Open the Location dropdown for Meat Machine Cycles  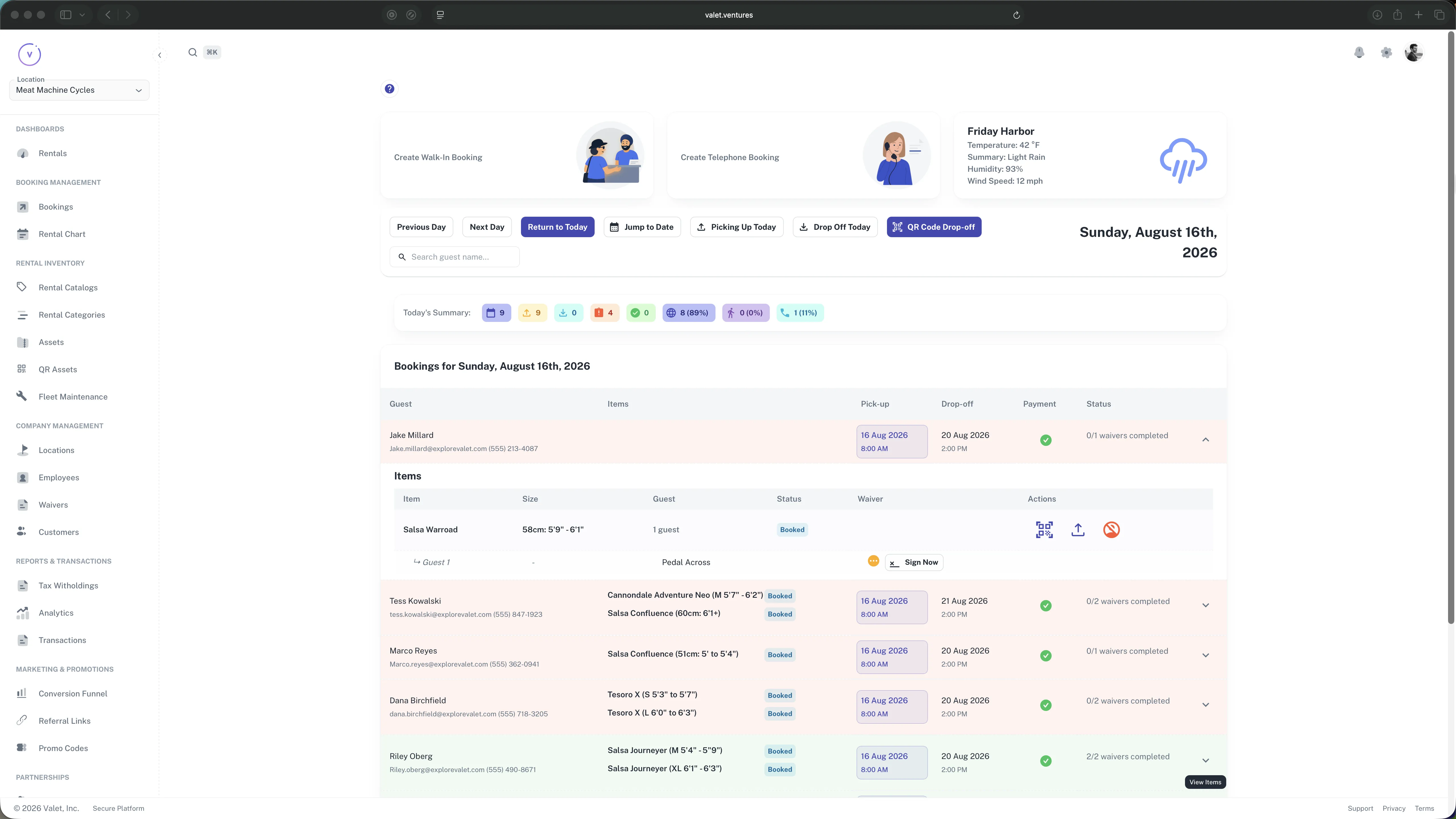78,90
